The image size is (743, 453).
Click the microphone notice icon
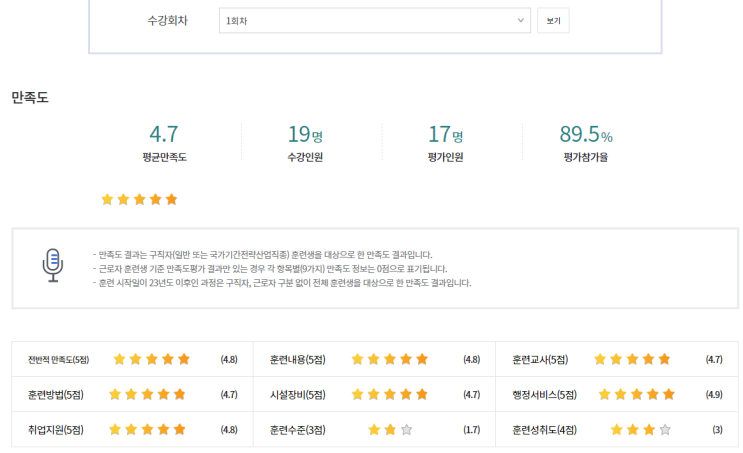[52, 265]
